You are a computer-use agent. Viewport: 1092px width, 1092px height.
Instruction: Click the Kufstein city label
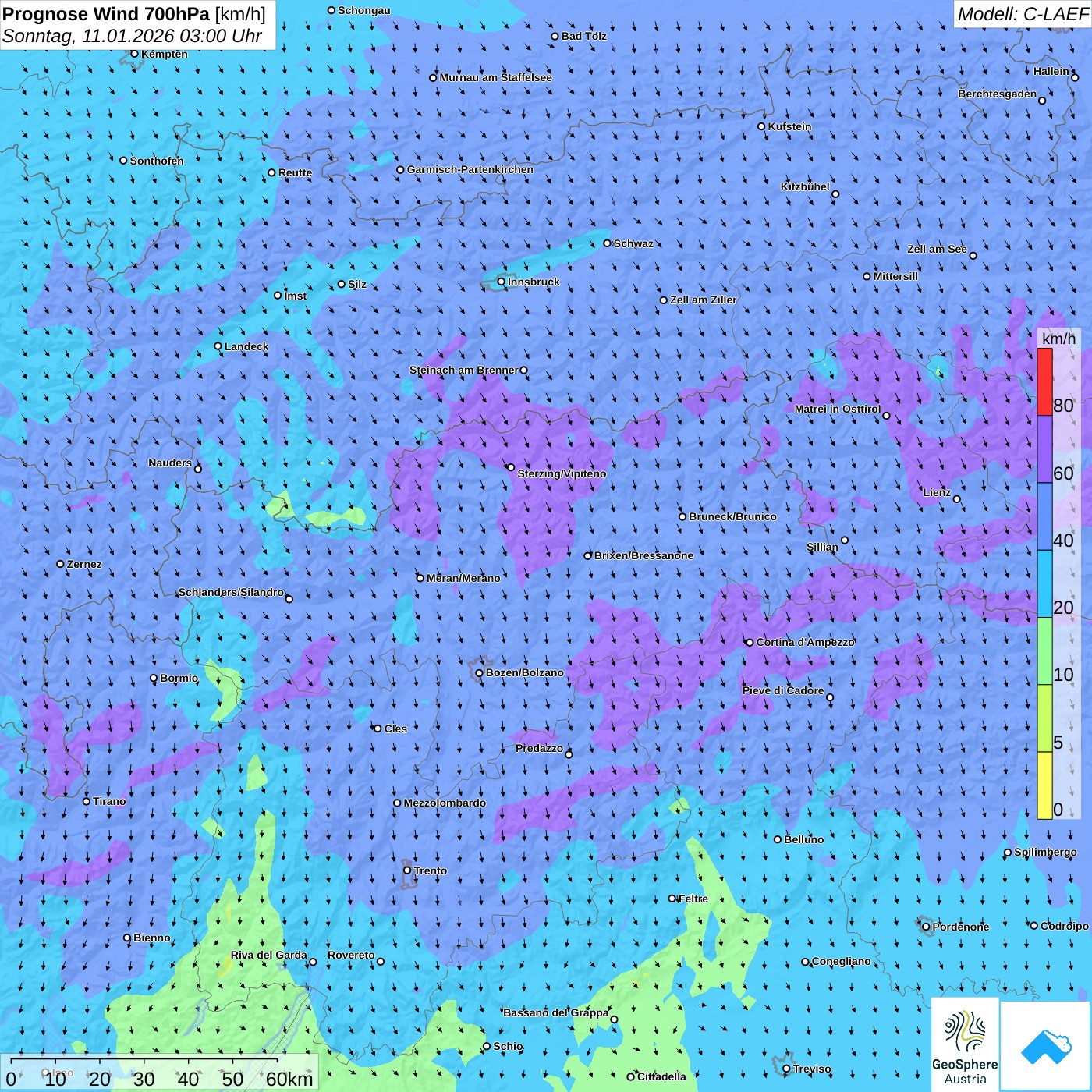[789, 126]
